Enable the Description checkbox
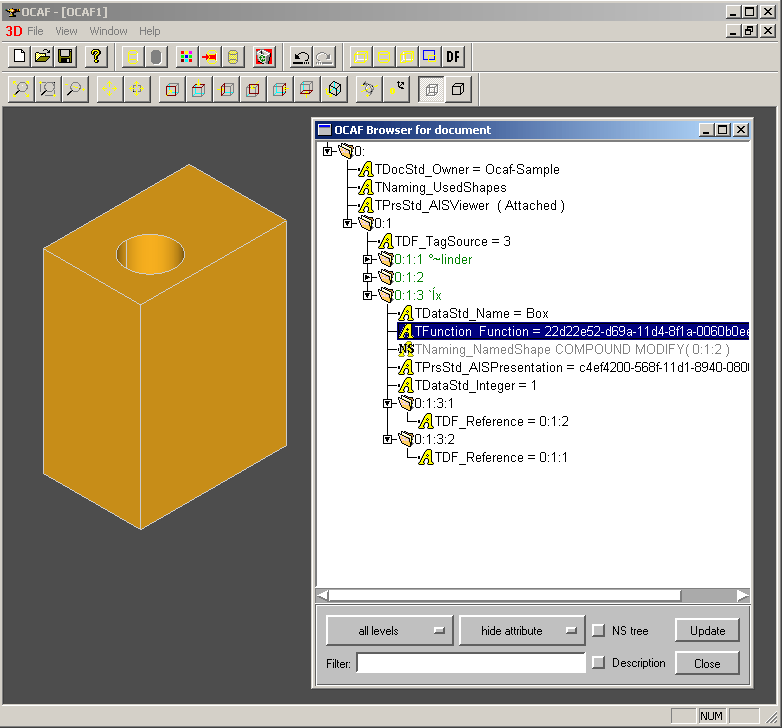 point(598,663)
